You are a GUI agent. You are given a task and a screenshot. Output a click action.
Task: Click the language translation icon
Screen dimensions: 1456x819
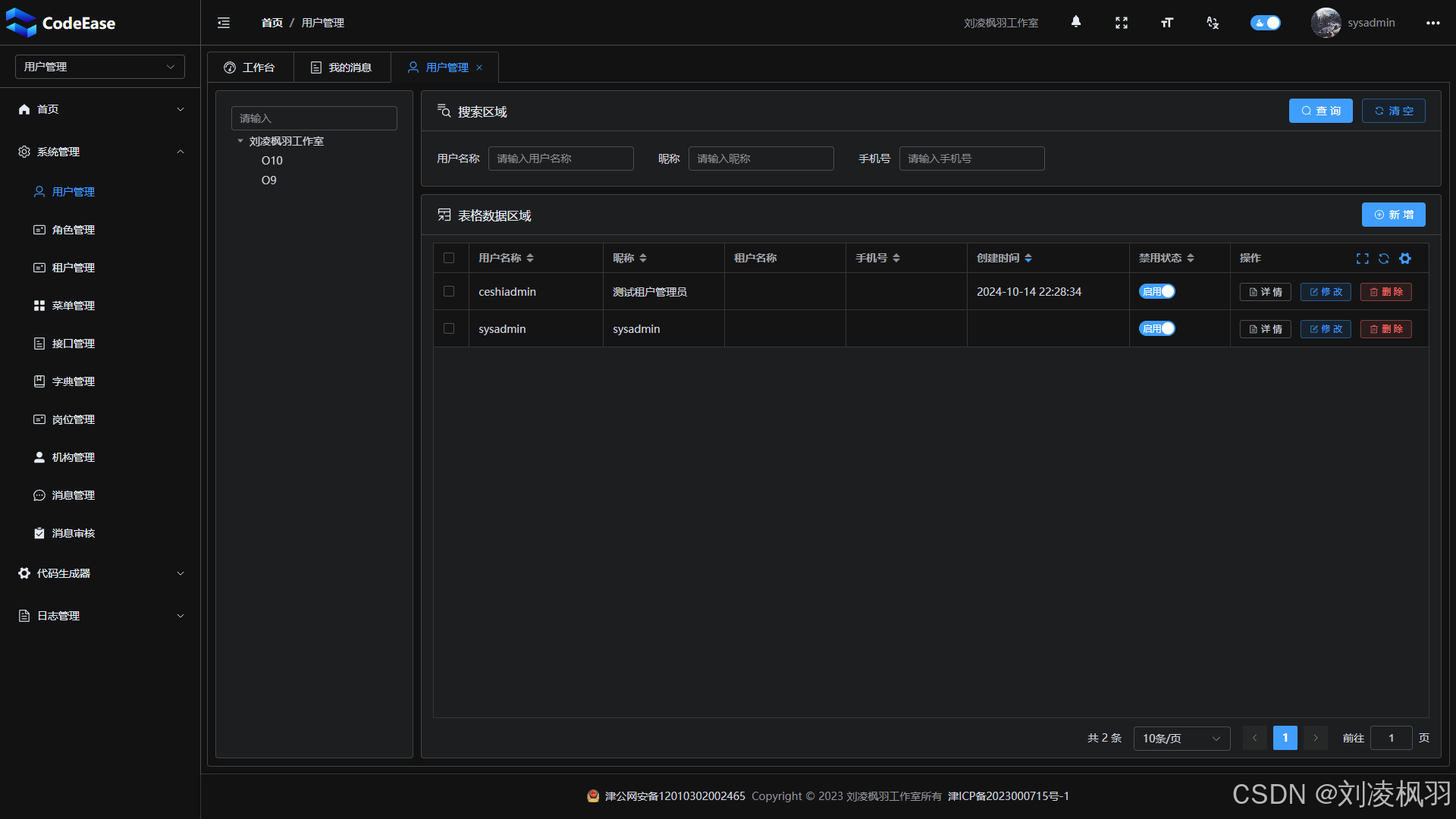point(1212,23)
